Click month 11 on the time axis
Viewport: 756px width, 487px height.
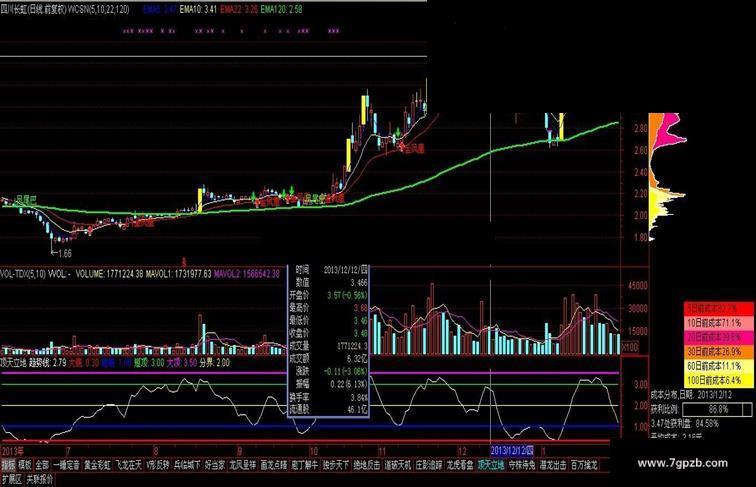tap(382, 451)
